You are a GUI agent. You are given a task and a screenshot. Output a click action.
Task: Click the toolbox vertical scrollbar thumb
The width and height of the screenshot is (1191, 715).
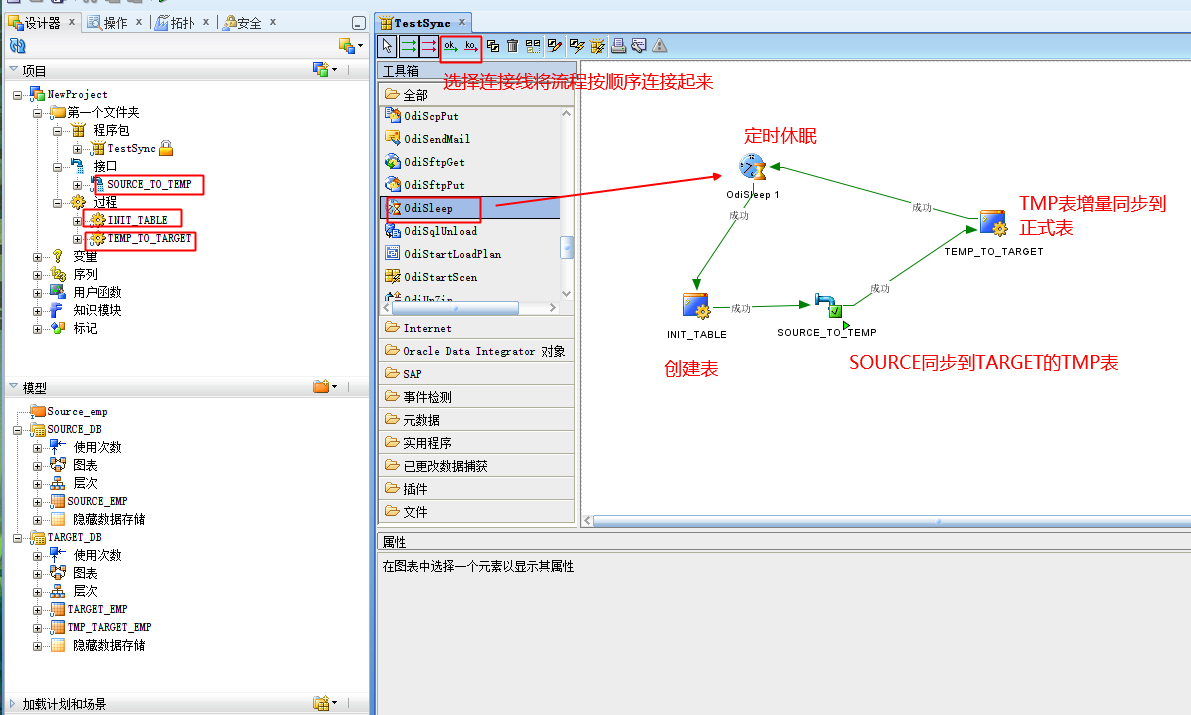[x=567, y=248]
